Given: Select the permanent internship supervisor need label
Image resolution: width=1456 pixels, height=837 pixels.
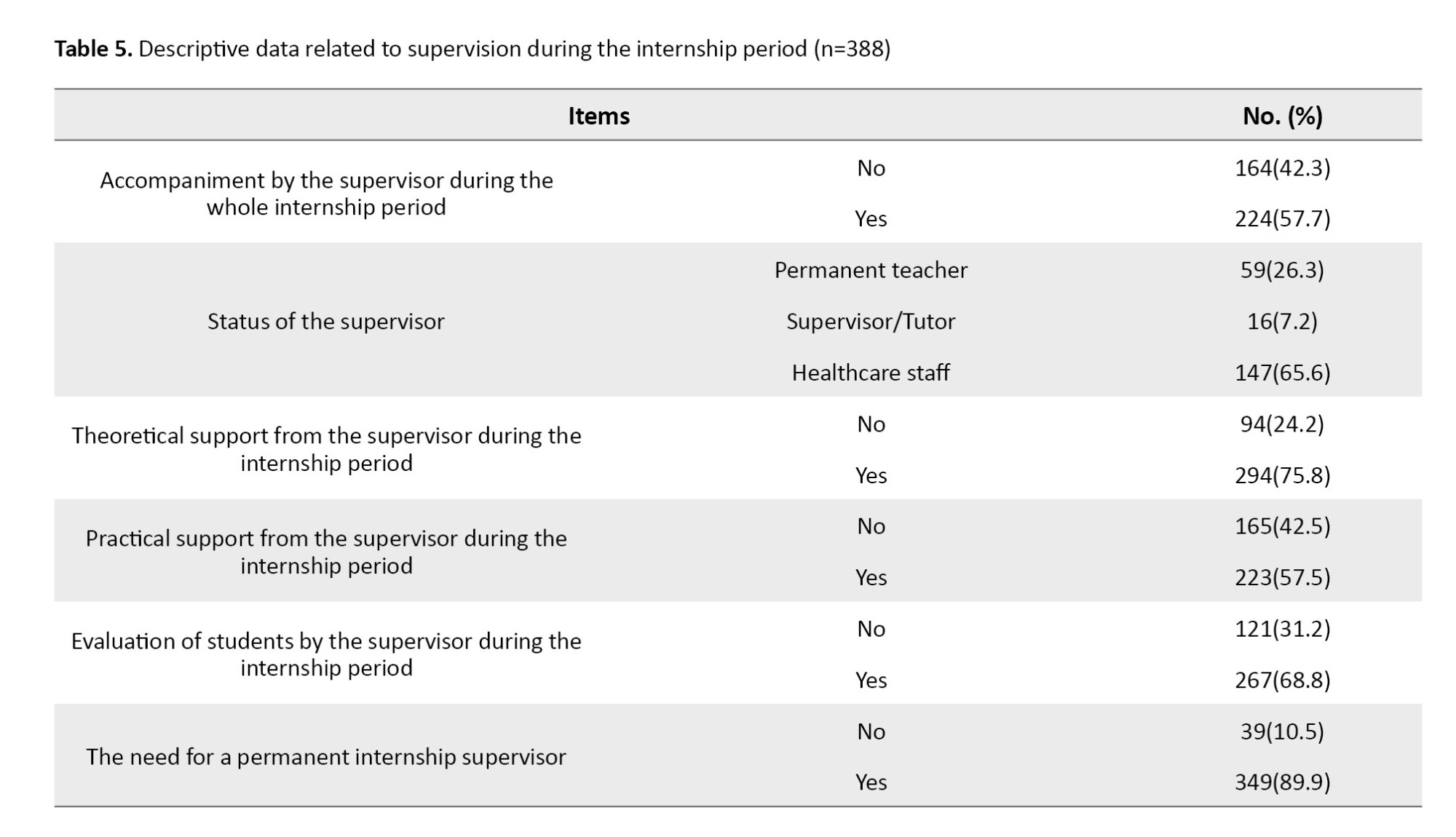Looking at the screenshot, I should coord(325,757).
